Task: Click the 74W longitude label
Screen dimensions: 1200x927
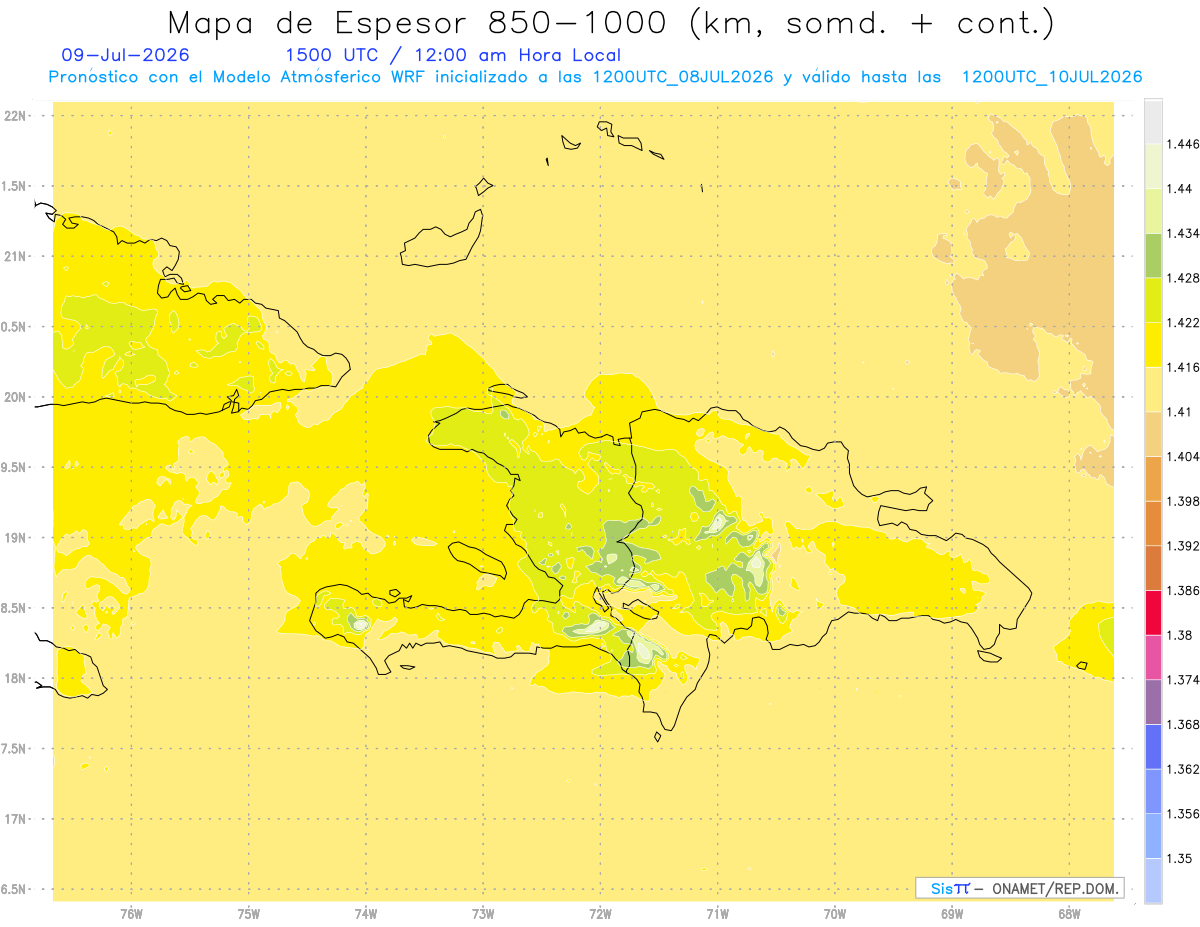Action: pyautogui.click(x=366, y=914)
